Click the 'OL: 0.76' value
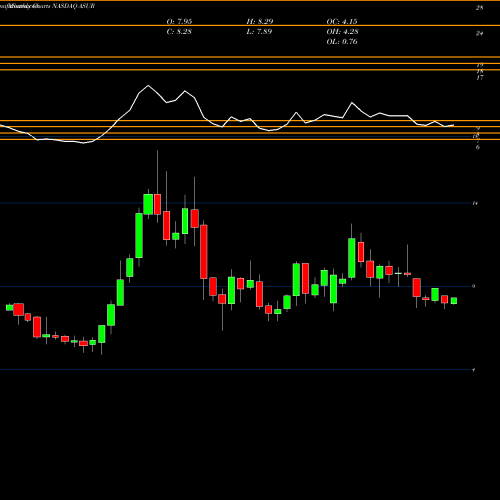500x500 pixels. tap(342, 41)
